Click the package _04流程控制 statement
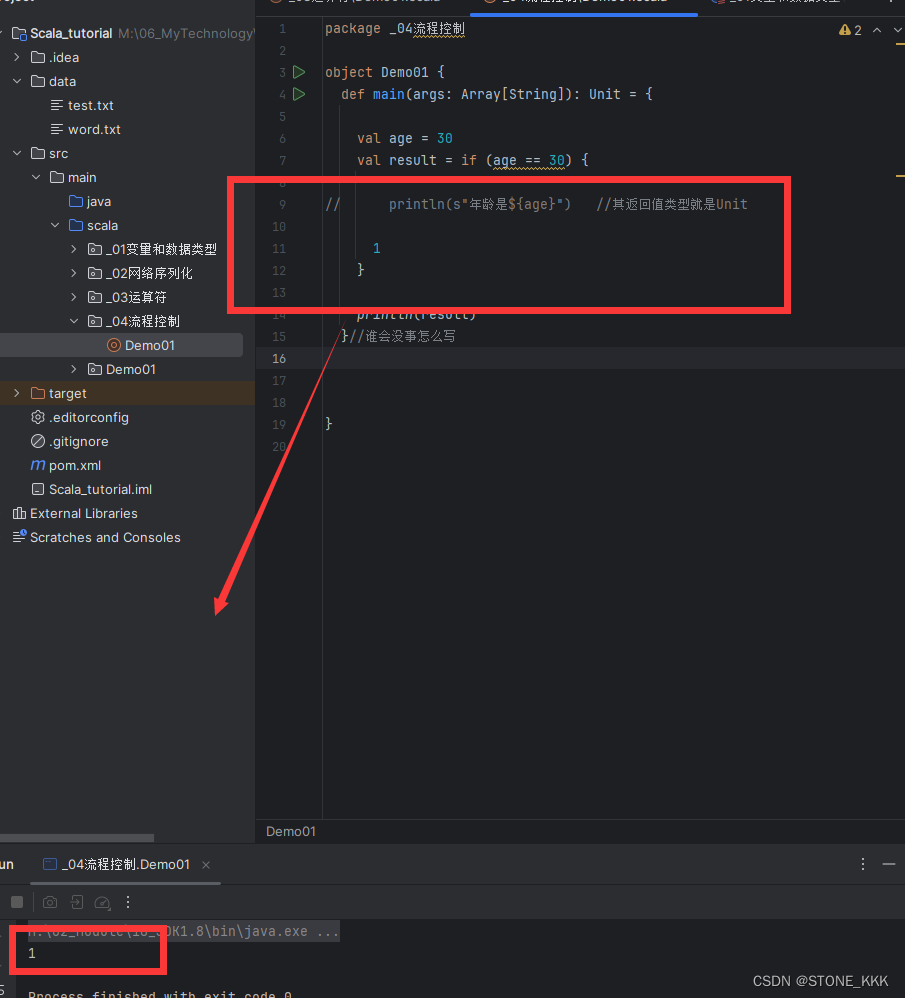905x998 pixels. 395,29
